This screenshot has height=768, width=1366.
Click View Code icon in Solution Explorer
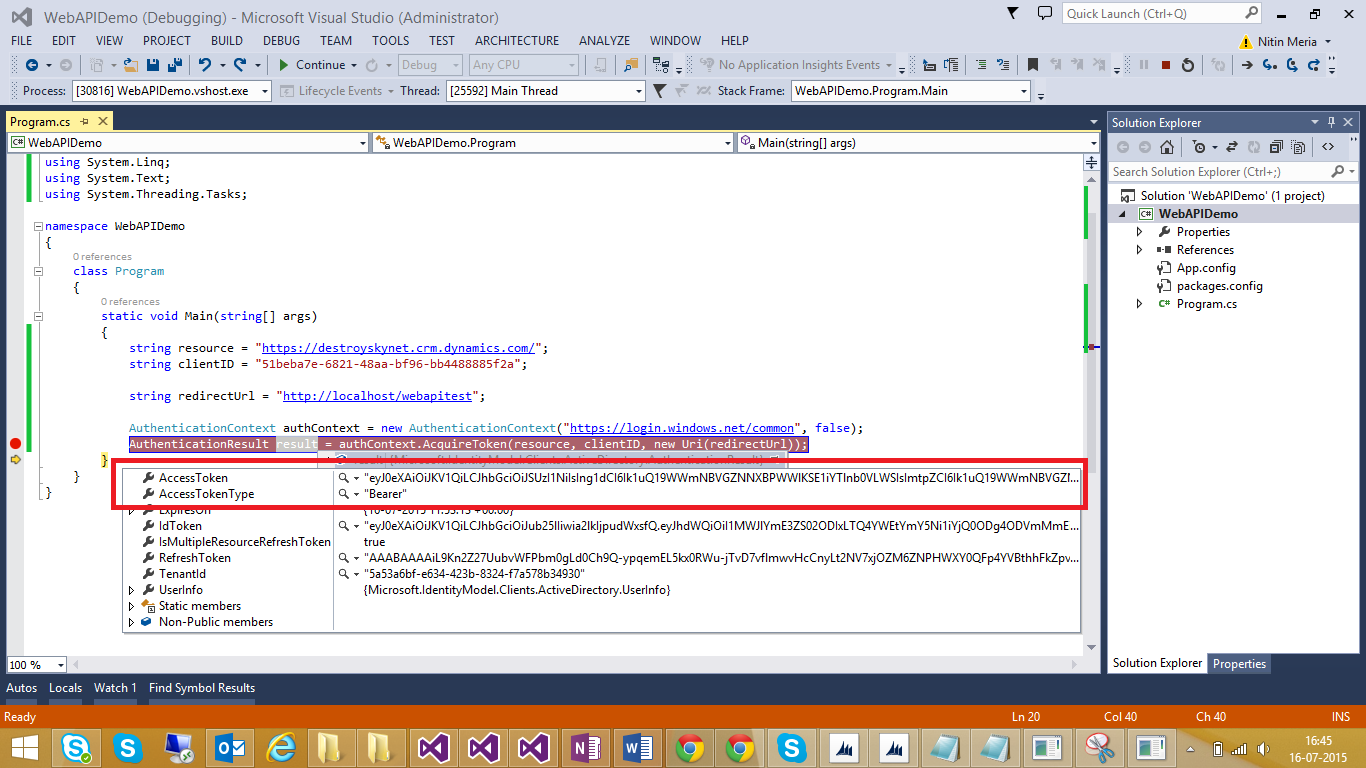tap(1328, 147)
